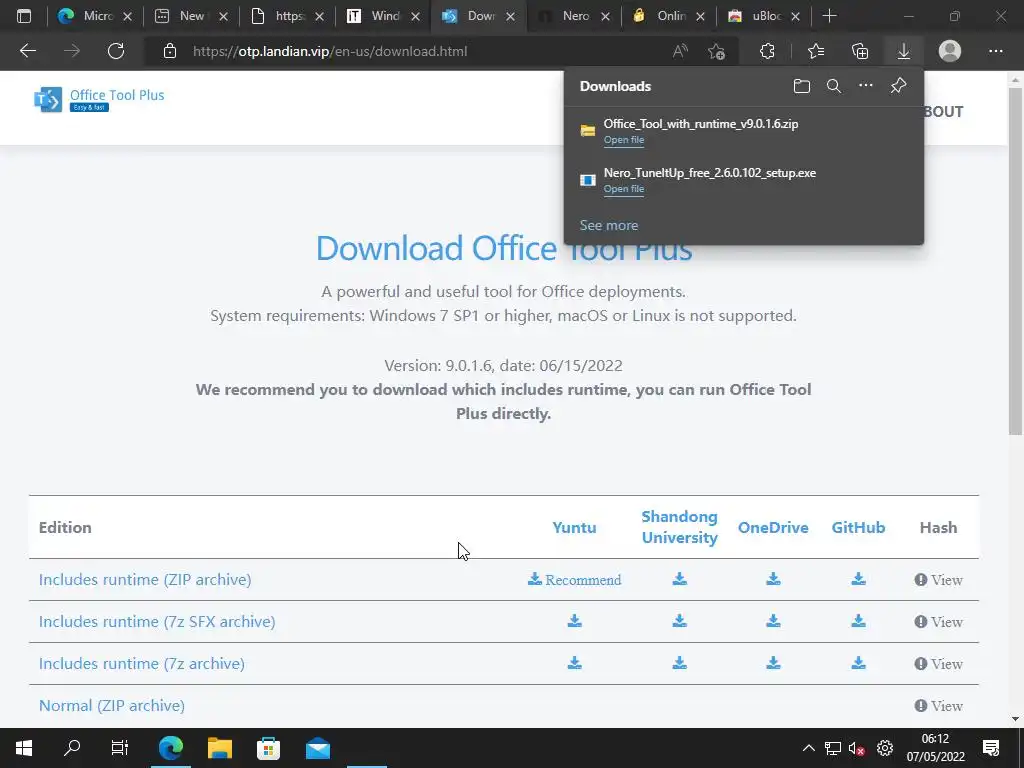Open Edge Settings and more menu

point(995,51)
